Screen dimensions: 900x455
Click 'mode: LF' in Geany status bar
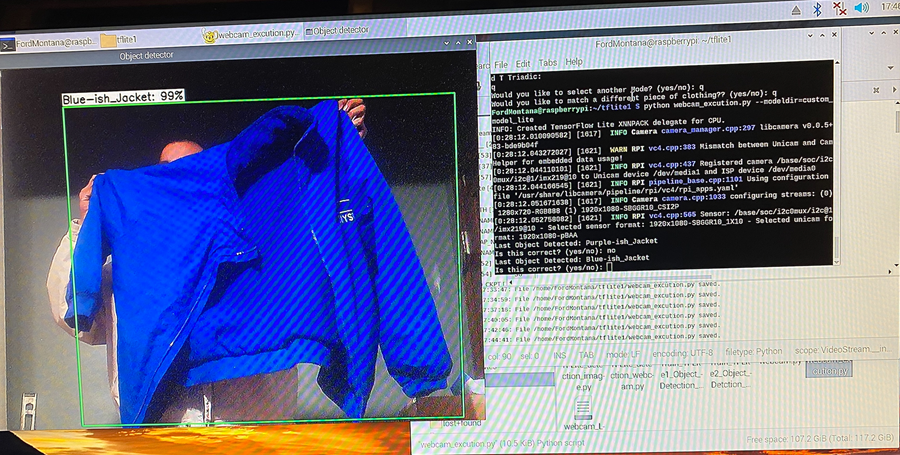624,353
